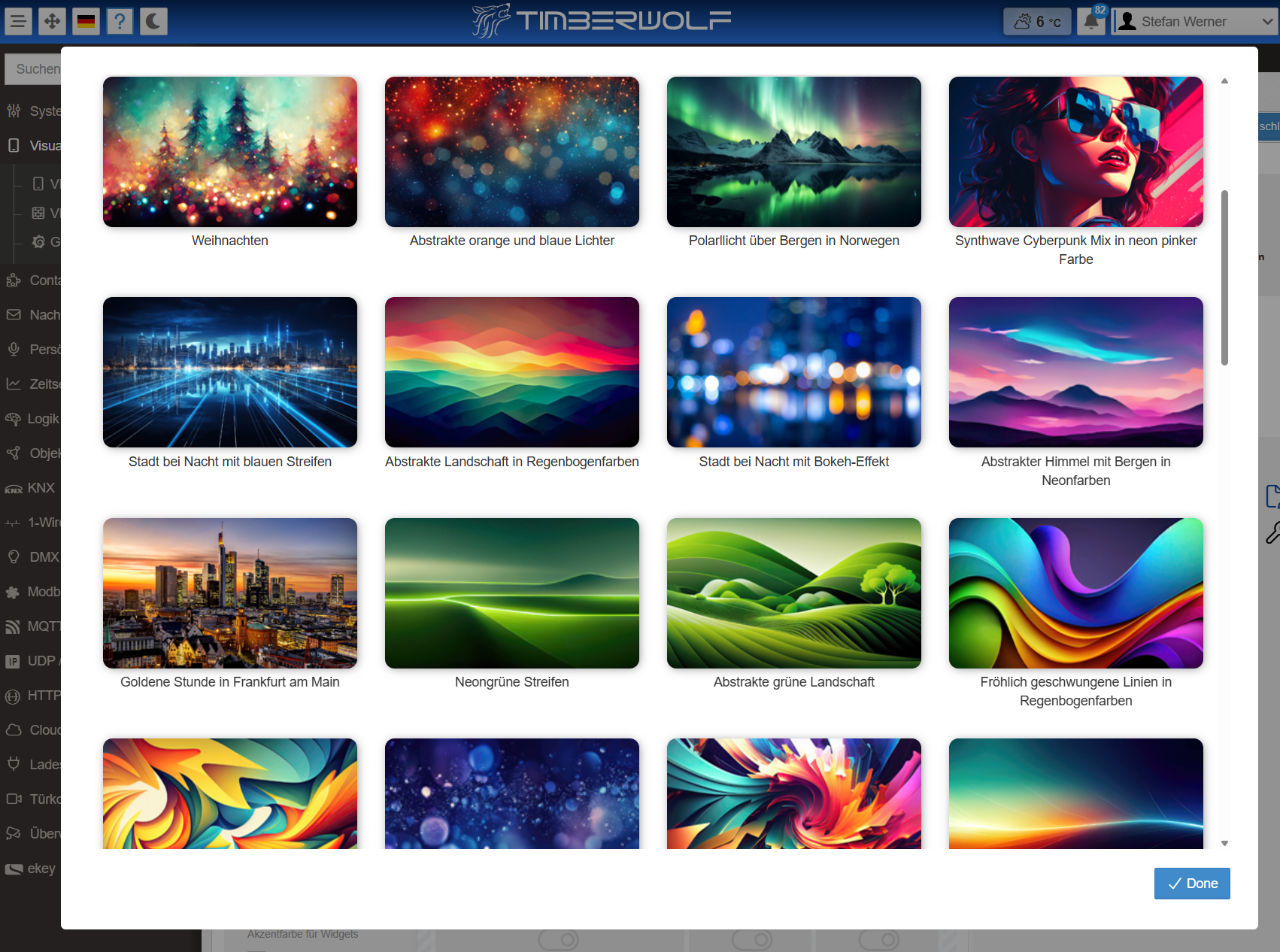Pick the Synthwave Cyberpunk Mix background
This screenshot has height=952, width=1280.
(x=1075, y=152)
